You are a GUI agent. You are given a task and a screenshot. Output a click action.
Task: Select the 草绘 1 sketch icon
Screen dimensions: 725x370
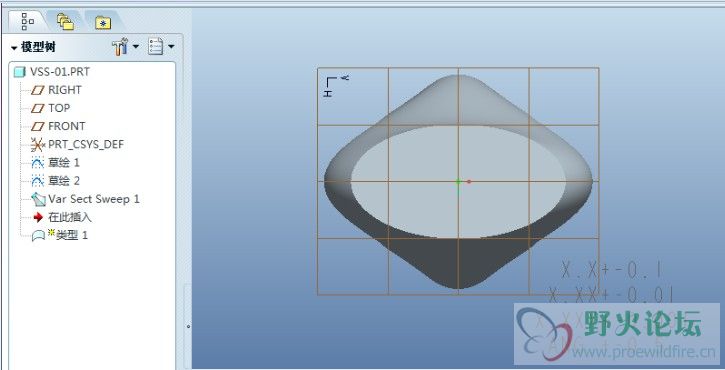pyautogui.click(x=37, y=162)
